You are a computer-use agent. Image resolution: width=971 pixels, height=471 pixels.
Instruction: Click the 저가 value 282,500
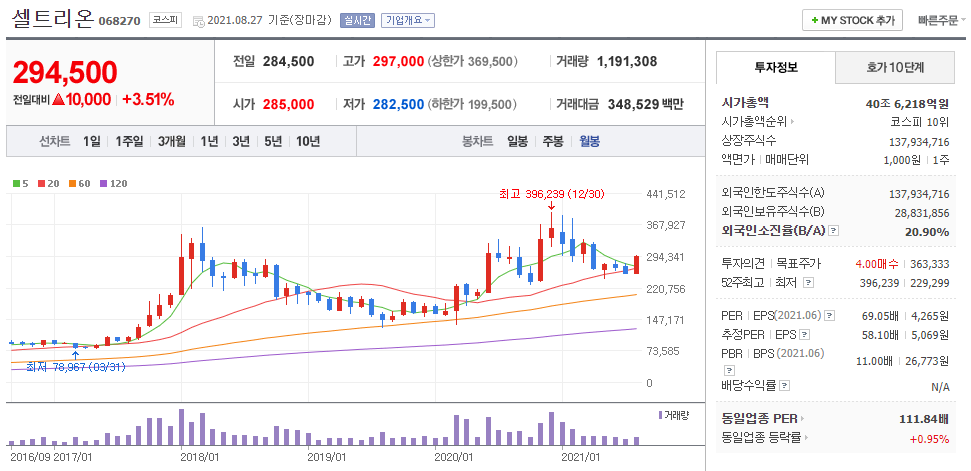click(399, 105)
